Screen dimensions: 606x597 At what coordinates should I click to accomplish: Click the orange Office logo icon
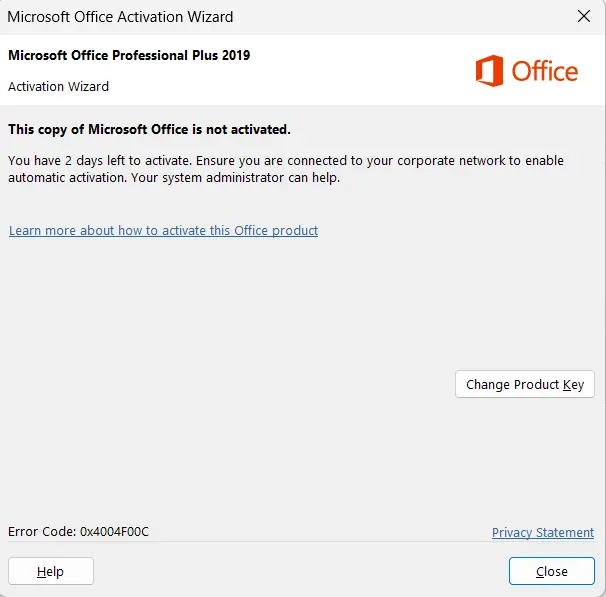(489, 71)
